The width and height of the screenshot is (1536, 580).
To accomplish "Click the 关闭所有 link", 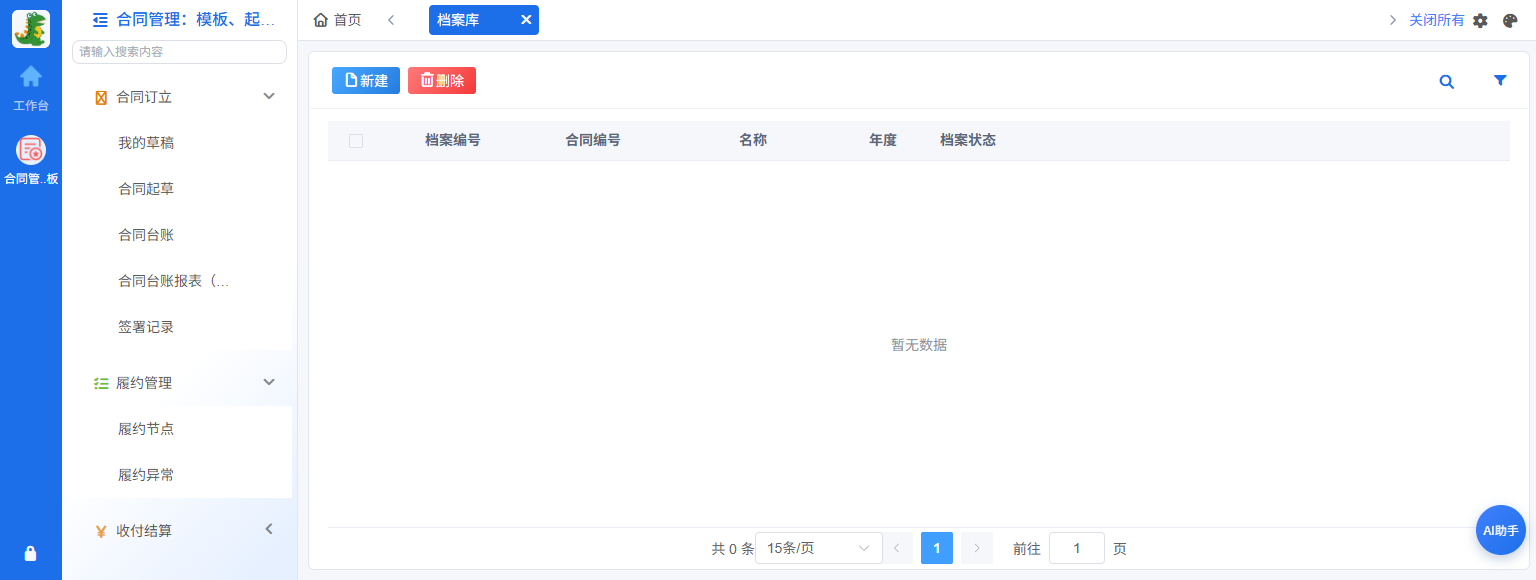I will click(x=1436, y=20).
